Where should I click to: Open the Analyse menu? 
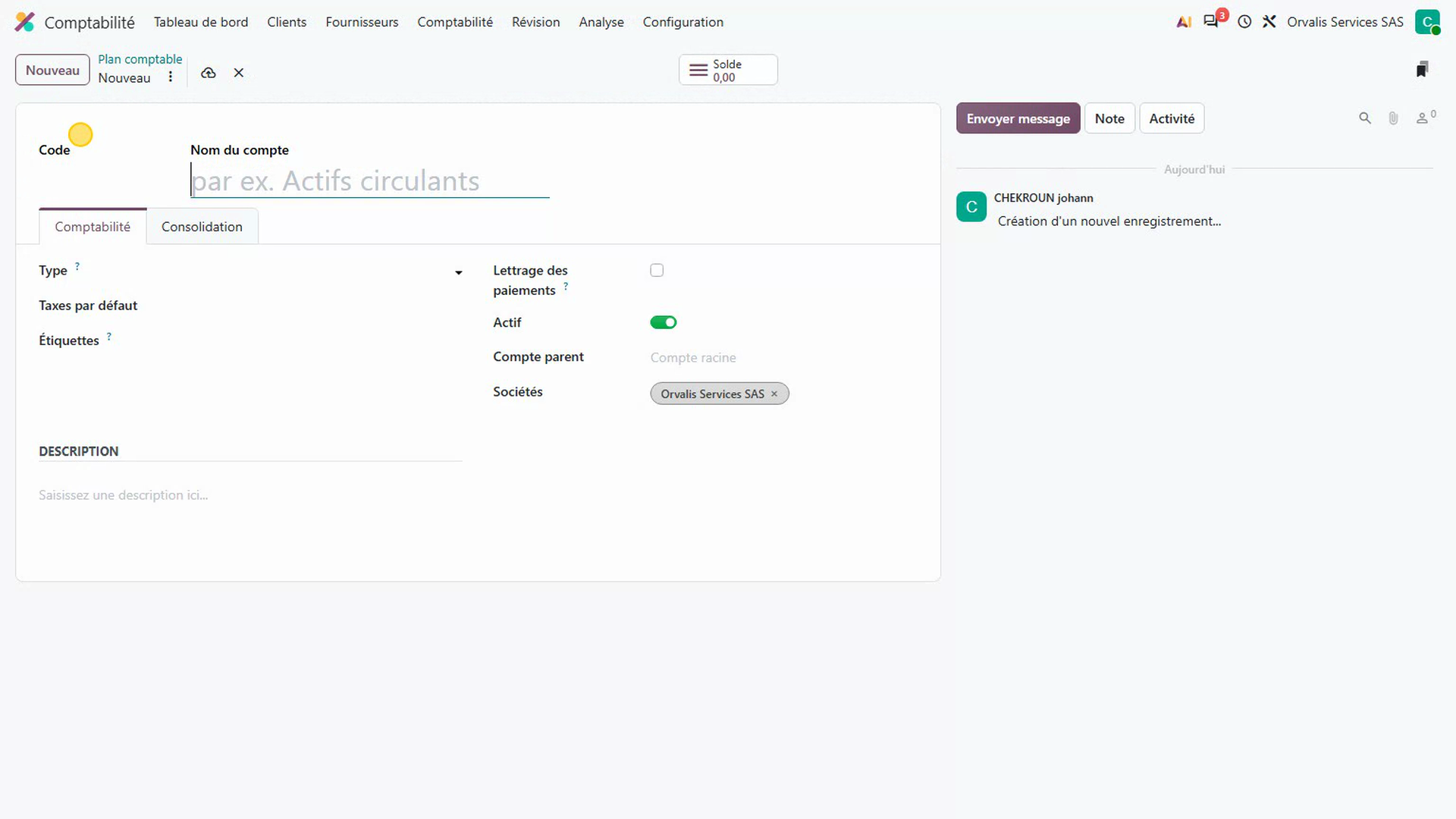tap(601, 22)
